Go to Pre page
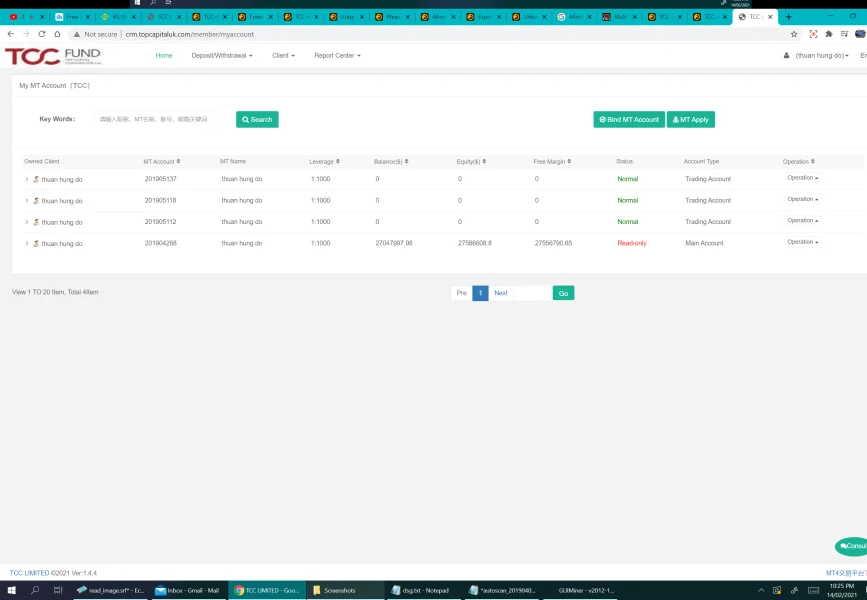The width and height of the screenshot is (867, 600). tap(462, 293)
